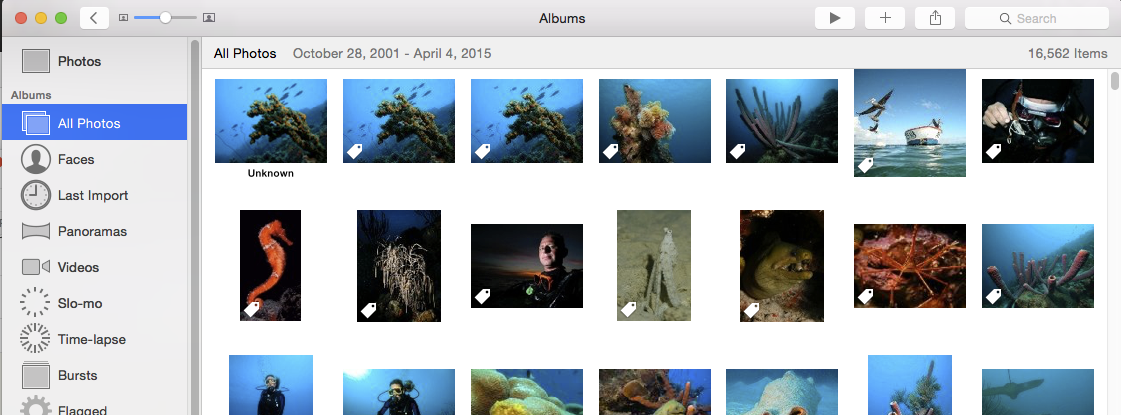Image resolution: width=1121 pixels, height=415 pixels.
Task: Select coral photo labeled Unknown
Action: [271, 121]
